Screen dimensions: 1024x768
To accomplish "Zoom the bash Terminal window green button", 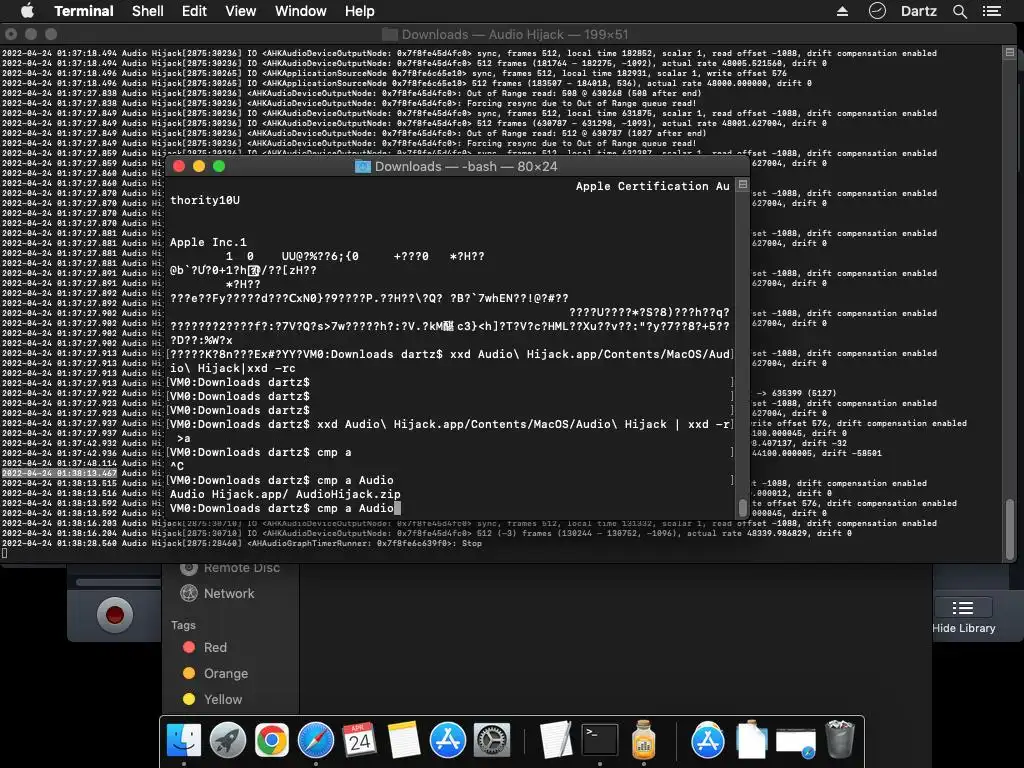I will tap(219, 167).
